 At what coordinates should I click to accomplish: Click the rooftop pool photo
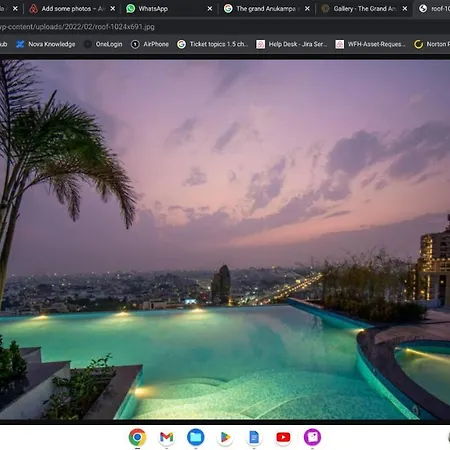[225, 240]
